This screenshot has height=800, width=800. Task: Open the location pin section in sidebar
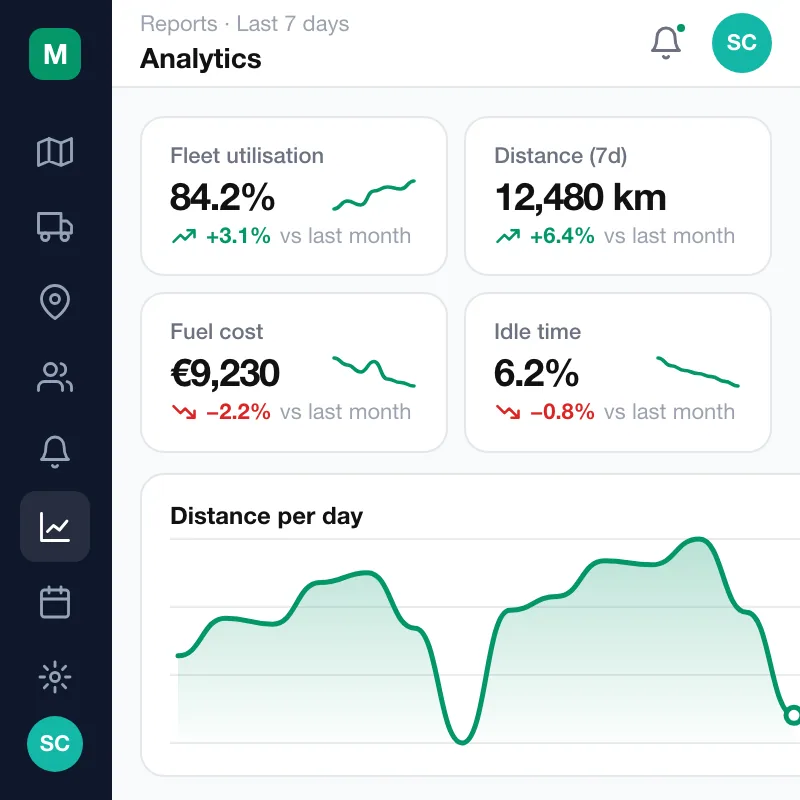pyautogui.click(x=55, y=302)
